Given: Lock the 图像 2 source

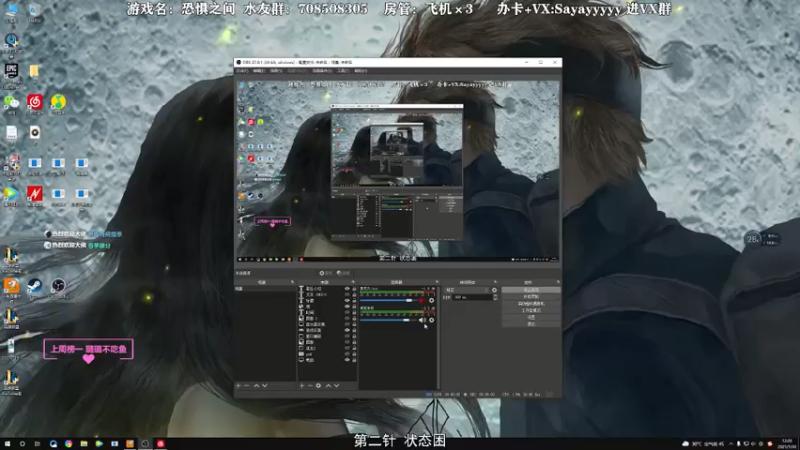Looking at the screenshot, I should click(x=354, y=318).
